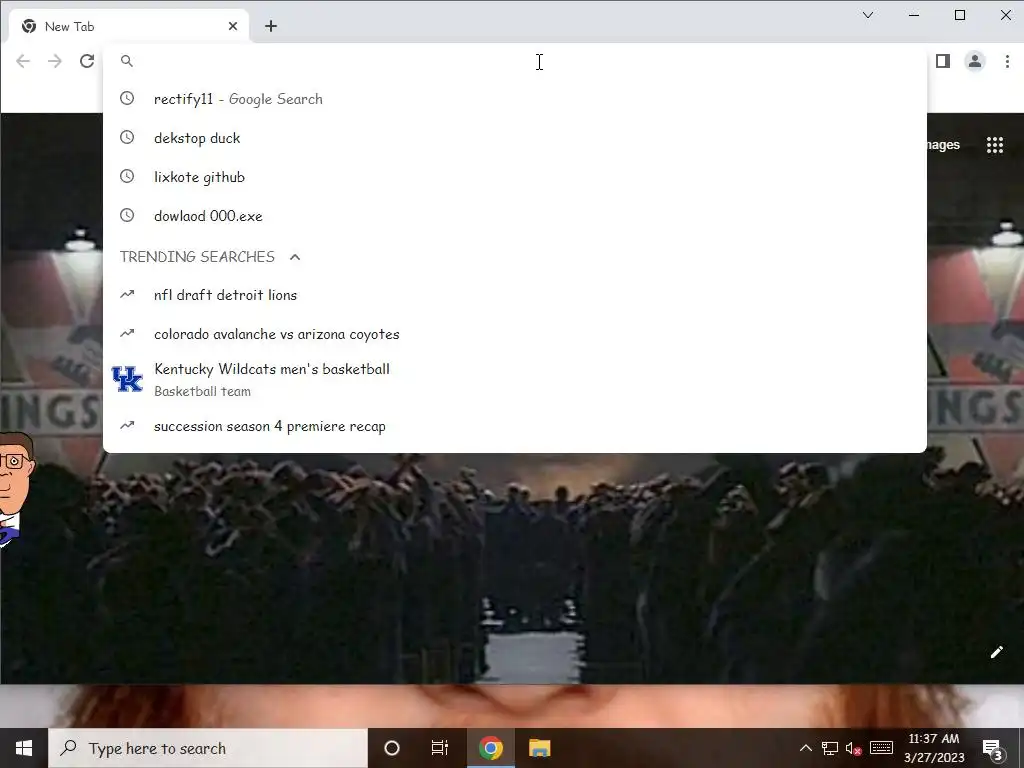Viewport: 1024px width, 768px height.
Task: Select the dekstop duck history suggestion
Action: 515,138
